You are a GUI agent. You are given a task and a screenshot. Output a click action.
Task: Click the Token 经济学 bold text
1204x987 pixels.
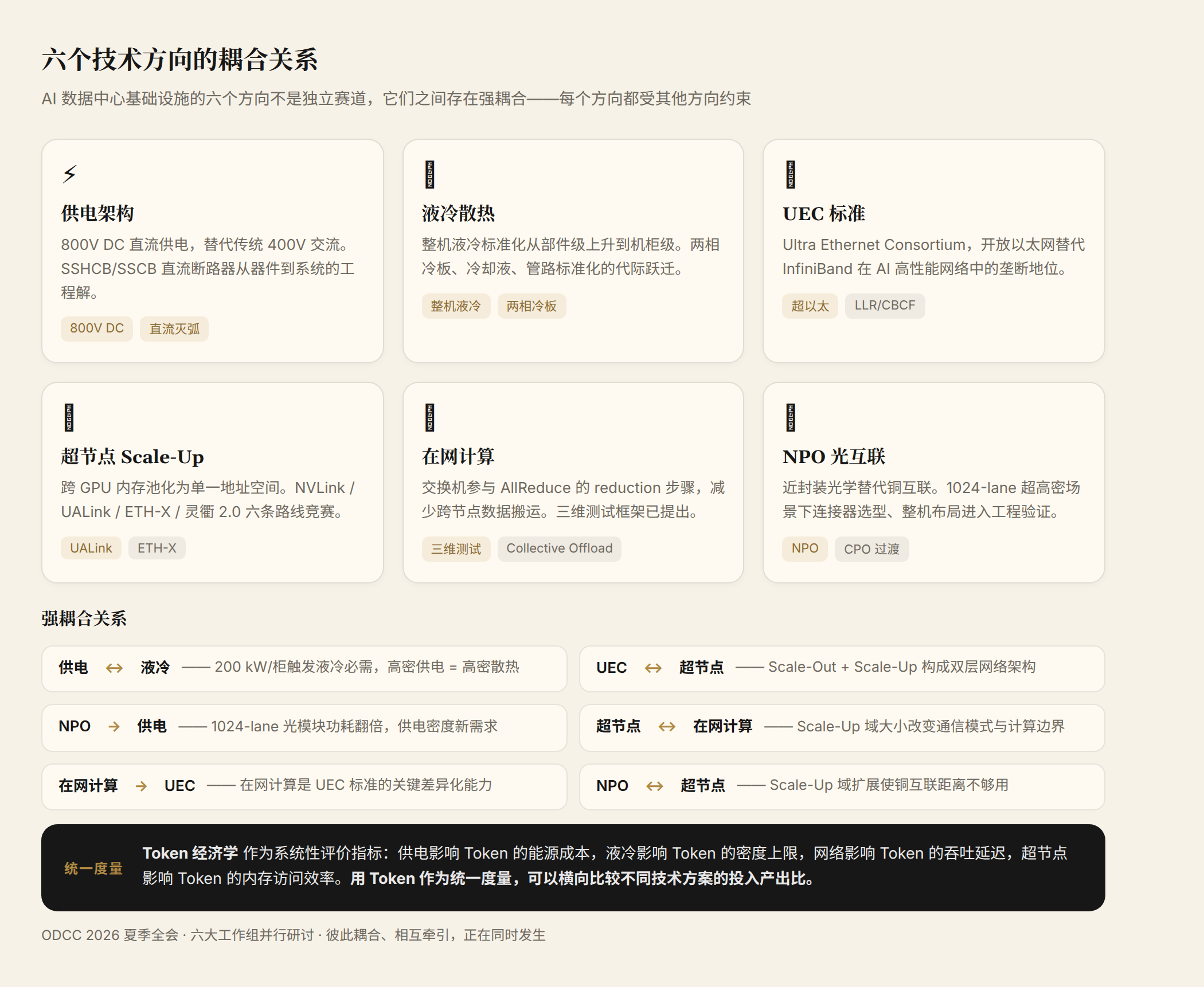[x=190, y=853]
